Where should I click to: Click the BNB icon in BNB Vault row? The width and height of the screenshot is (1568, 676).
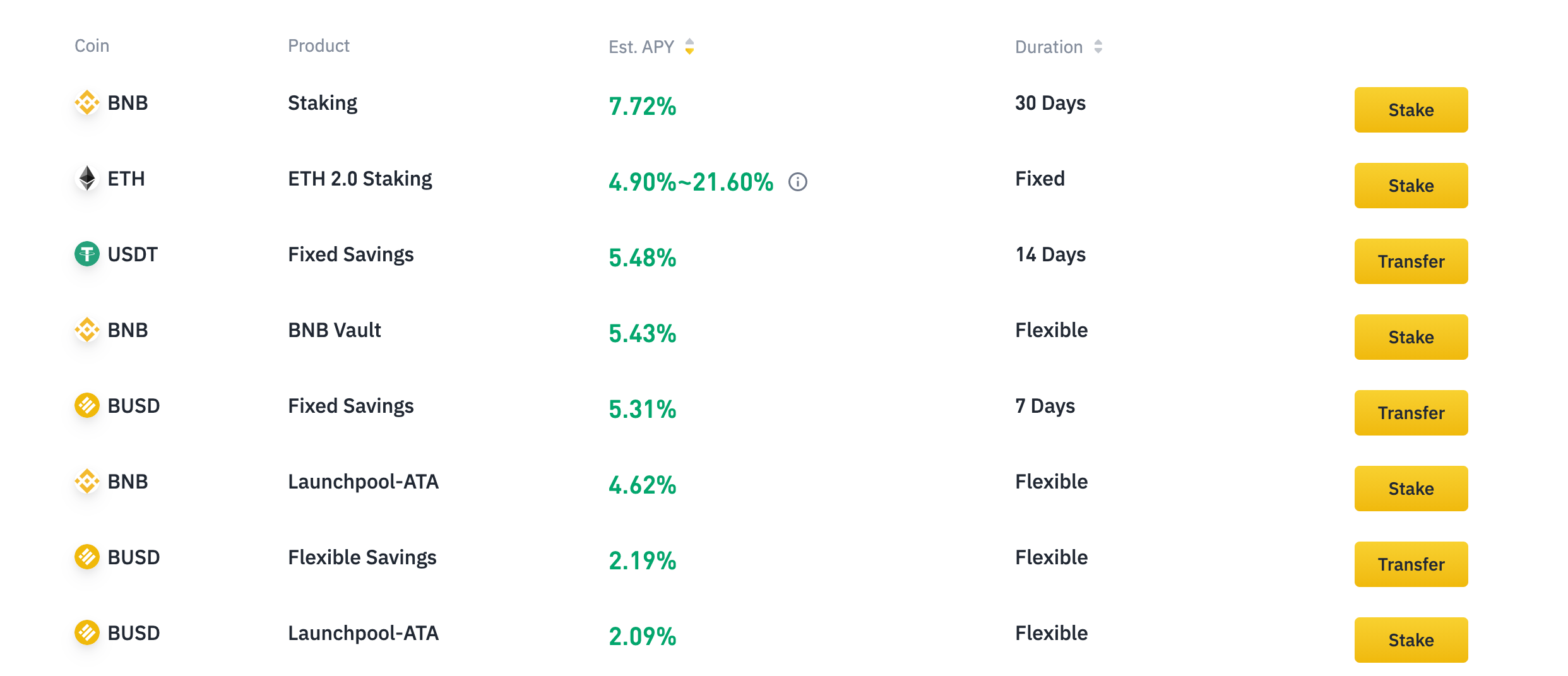click(87, 329)
